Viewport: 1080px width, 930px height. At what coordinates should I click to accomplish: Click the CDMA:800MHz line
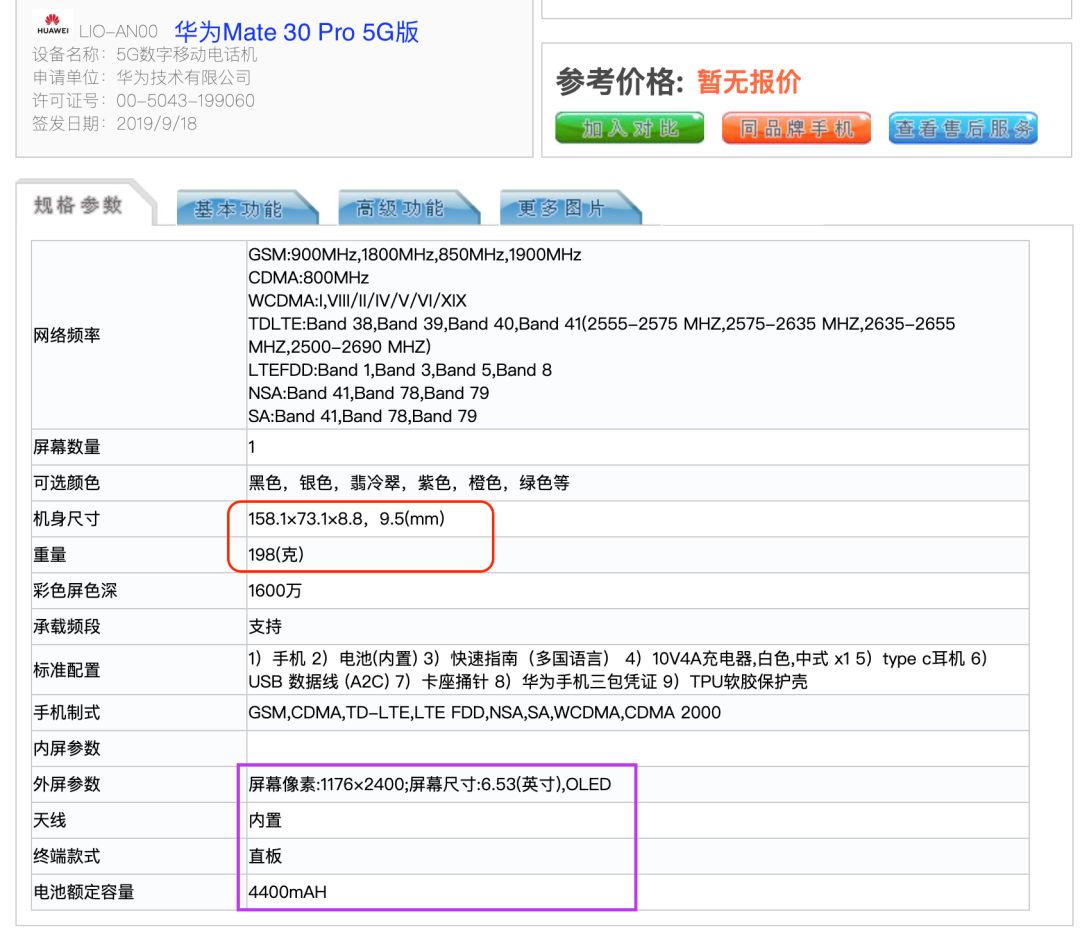tap(309, 278)
